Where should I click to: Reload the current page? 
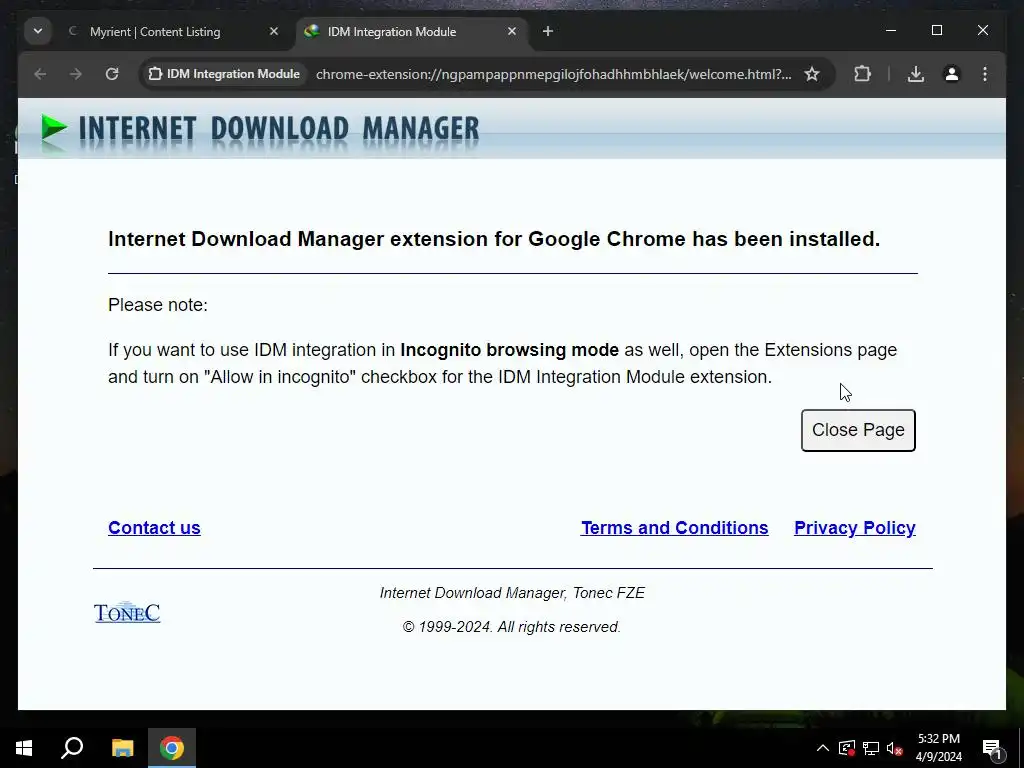click(x=112, y=74)
